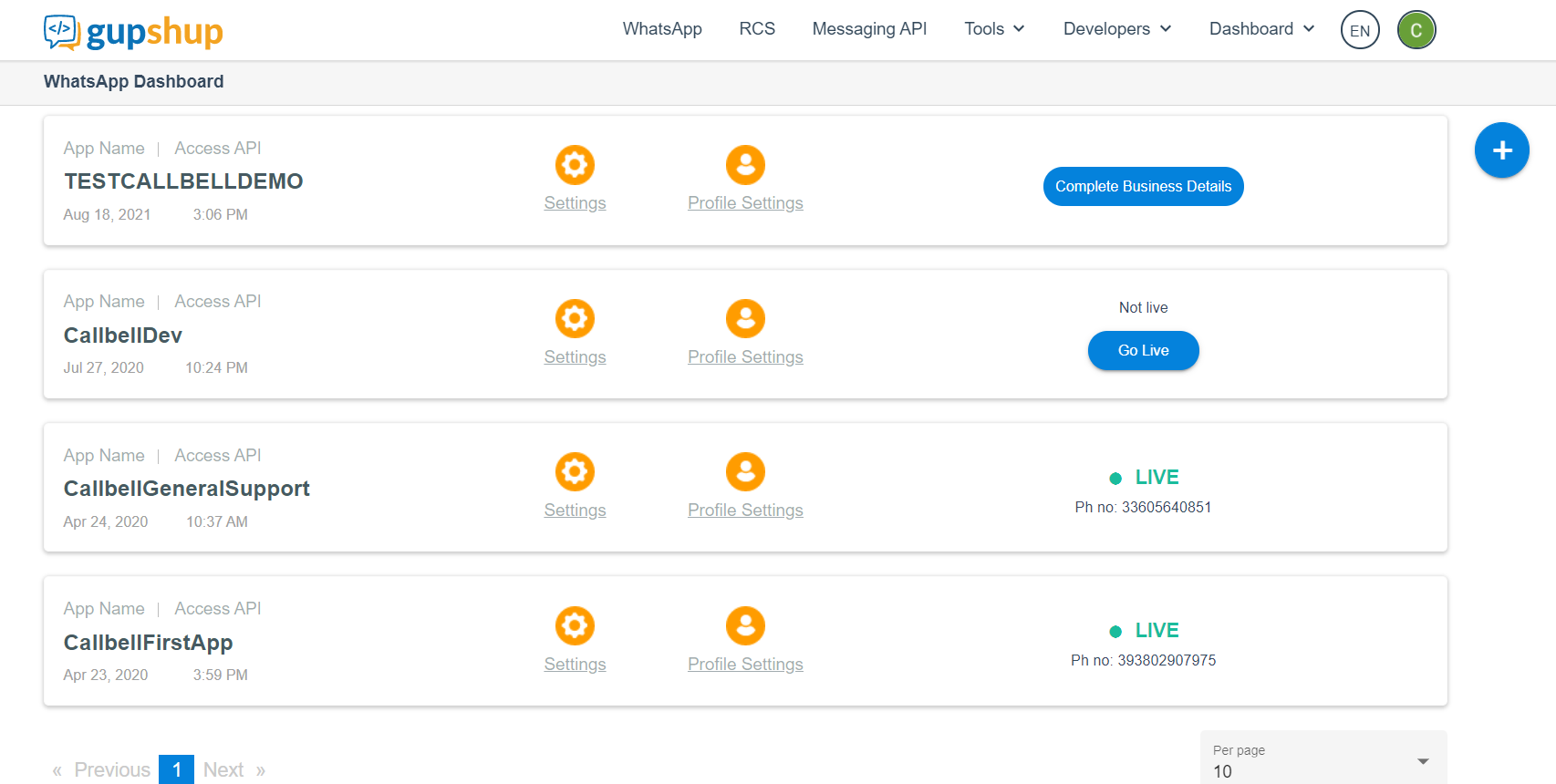Click Profile Settings link in CallbellDev row
Screen dimensions: 1556x784
(x=745, y=357)
